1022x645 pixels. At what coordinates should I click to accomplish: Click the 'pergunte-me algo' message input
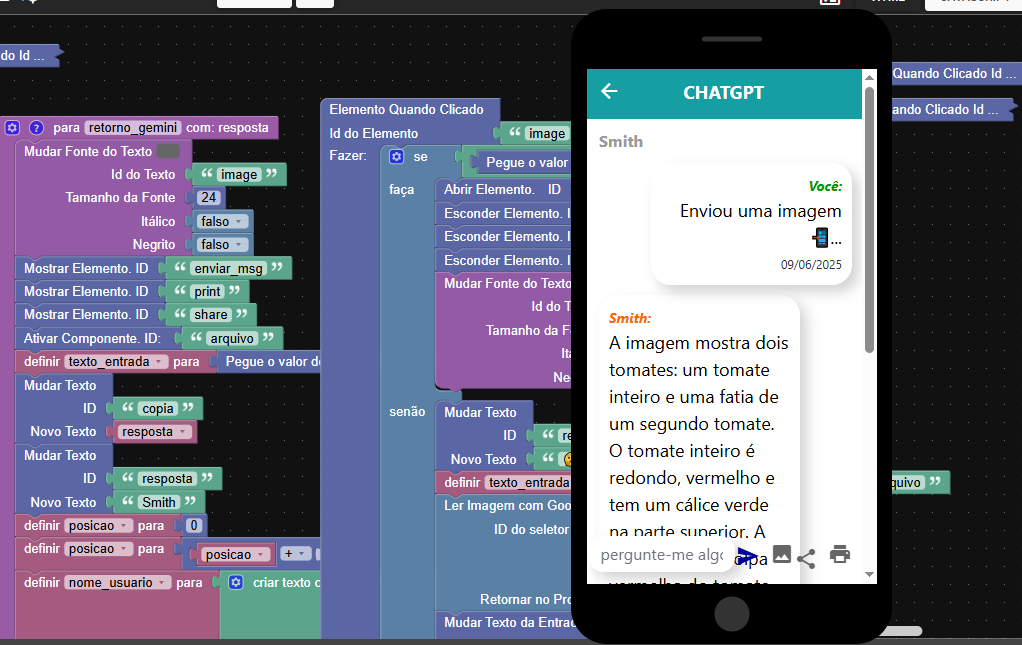pyautogui.click(x=662, y=555)
